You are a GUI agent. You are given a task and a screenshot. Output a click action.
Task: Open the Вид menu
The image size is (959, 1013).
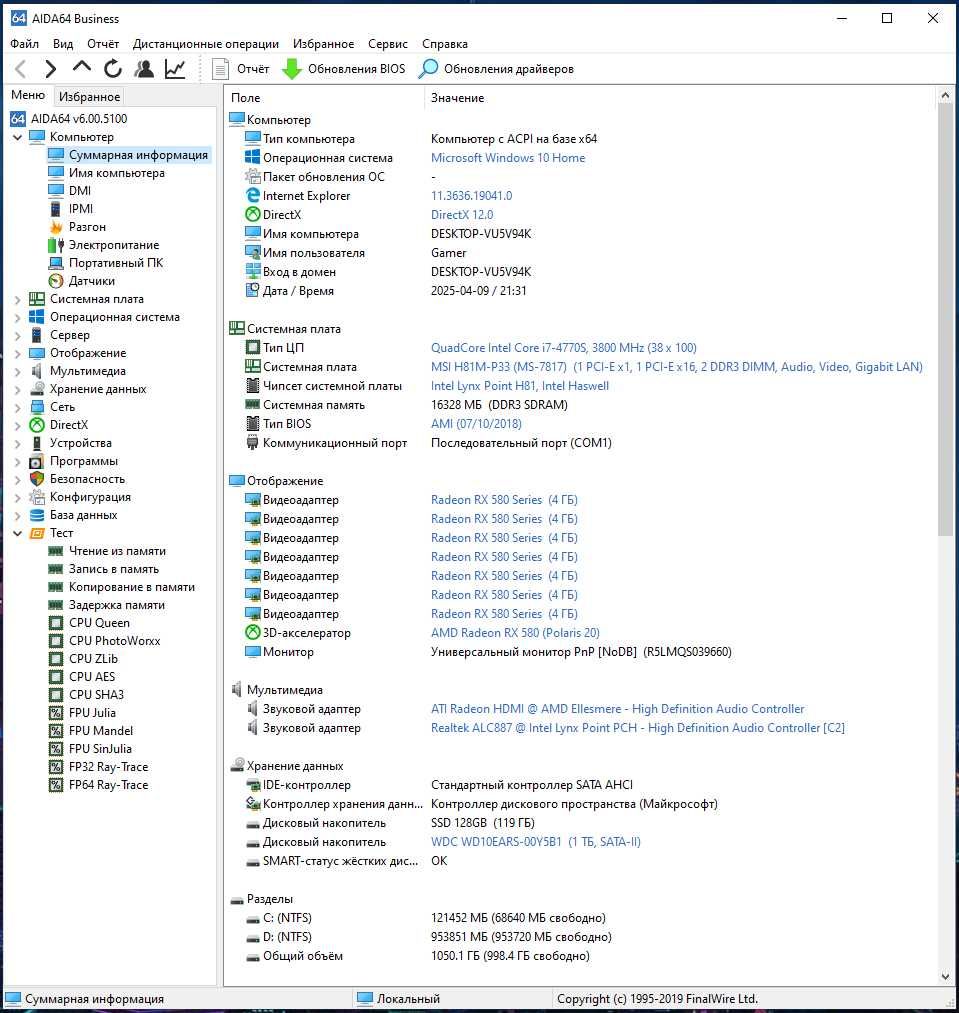[x=63, y=44]
